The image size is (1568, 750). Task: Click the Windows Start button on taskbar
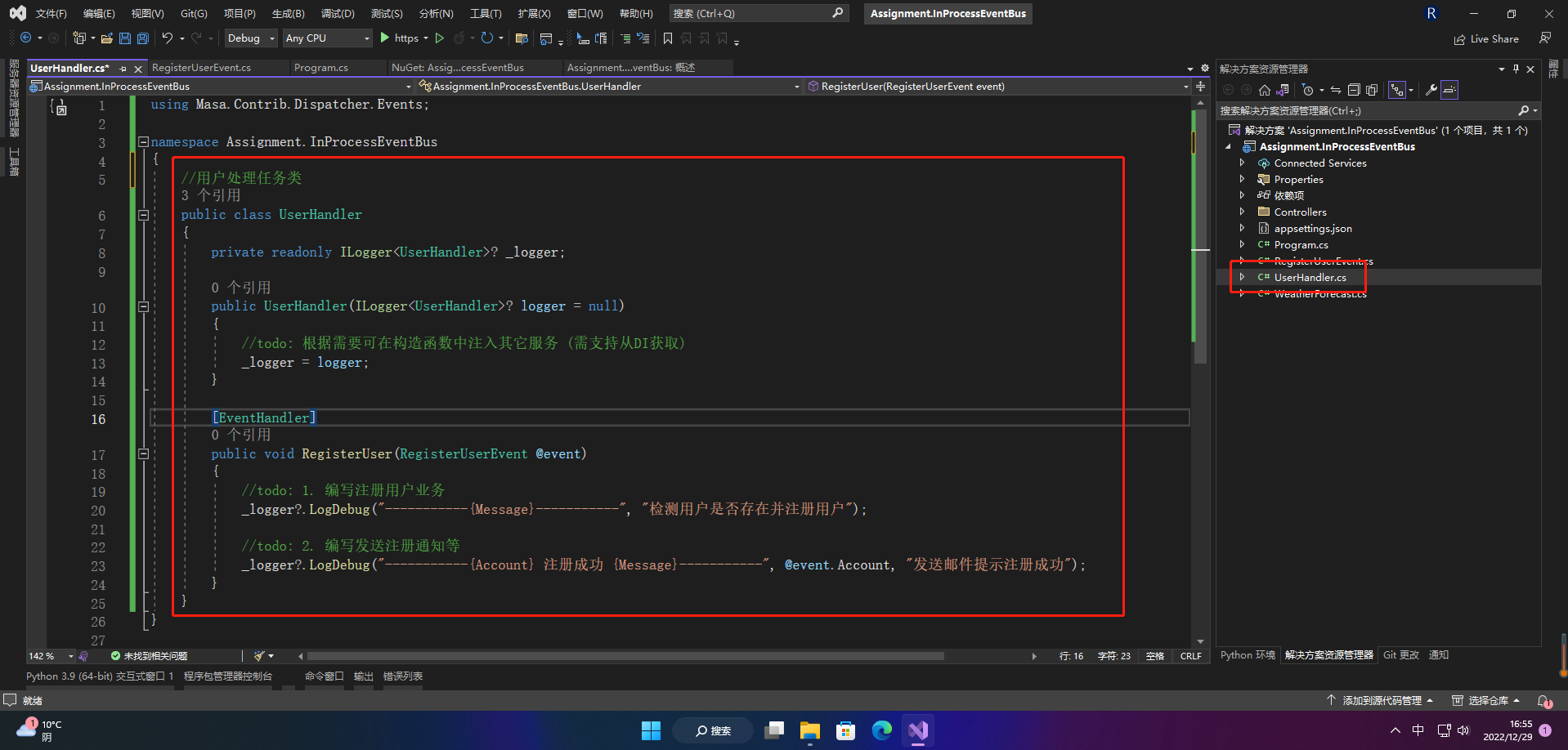(651, 730)
